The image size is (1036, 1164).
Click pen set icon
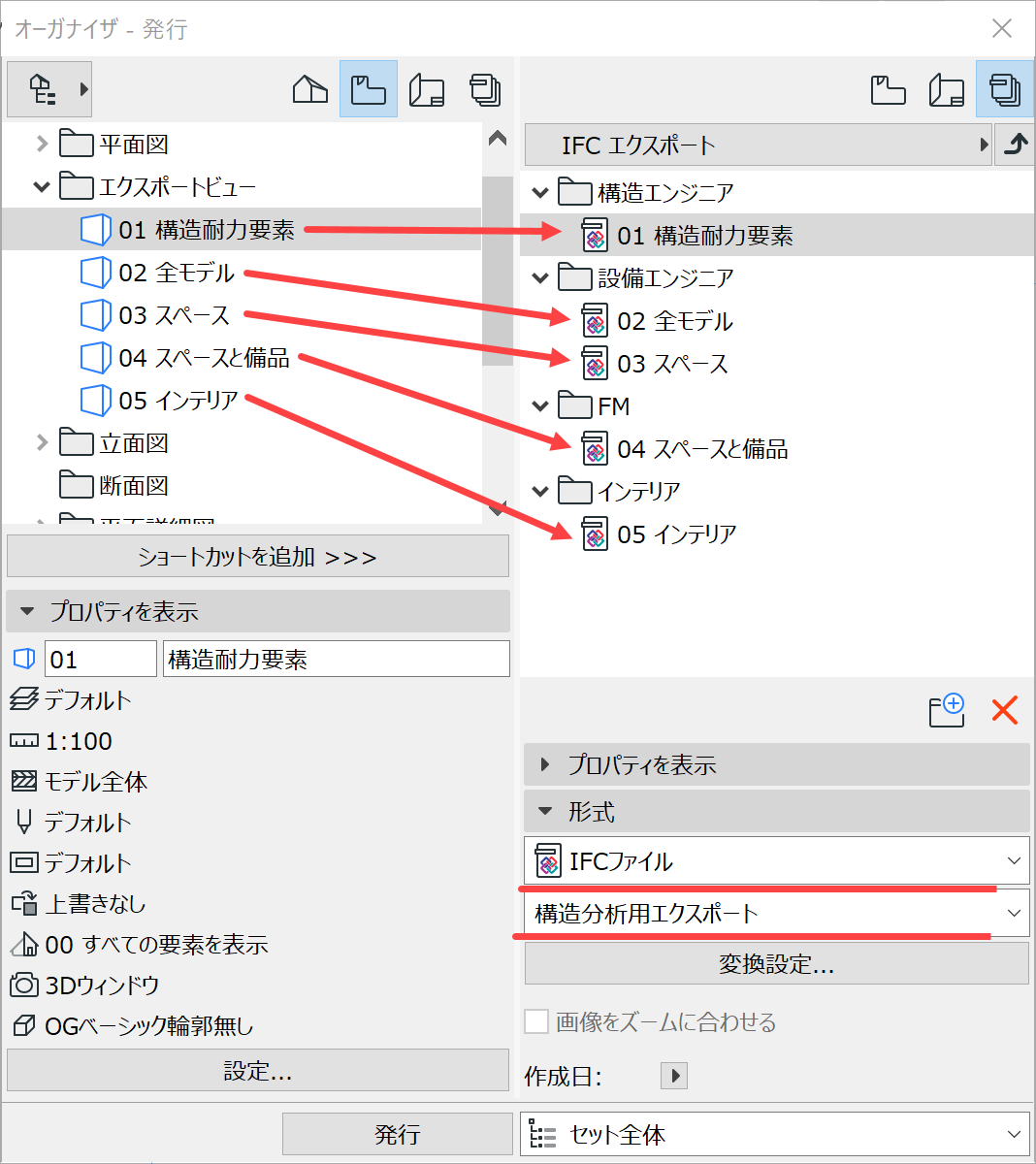pyautogui.click(x=23, y=822)
